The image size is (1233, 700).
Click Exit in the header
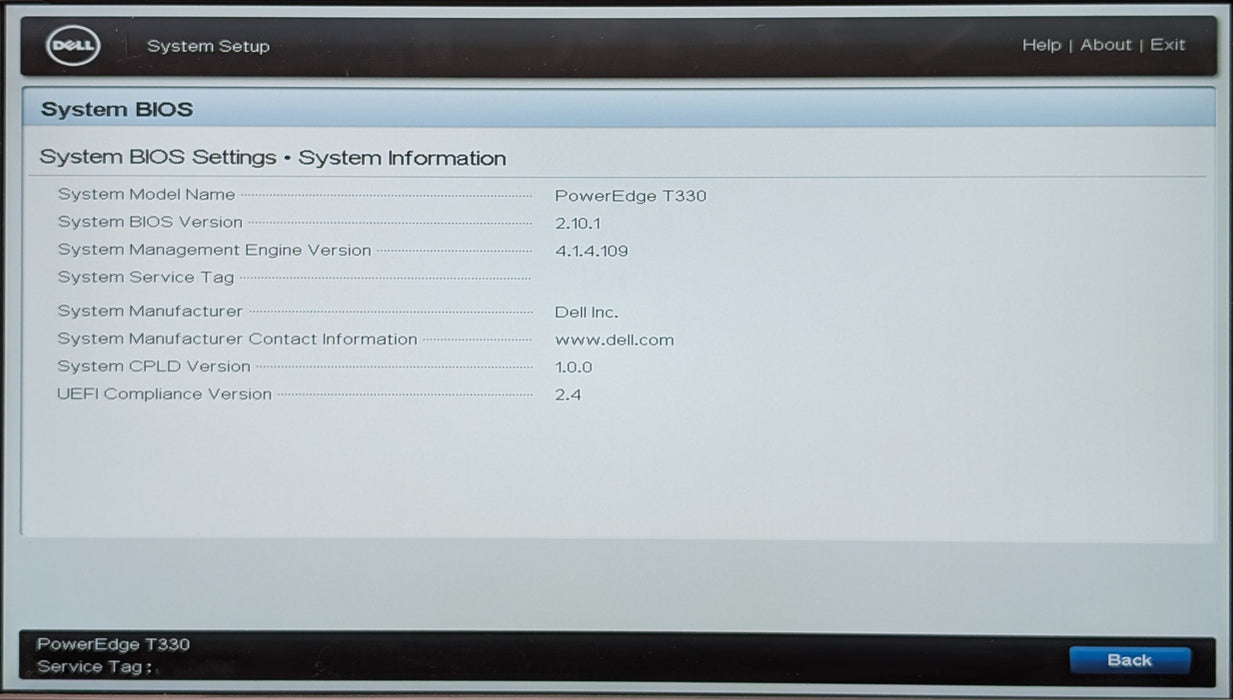(1167, 45)
